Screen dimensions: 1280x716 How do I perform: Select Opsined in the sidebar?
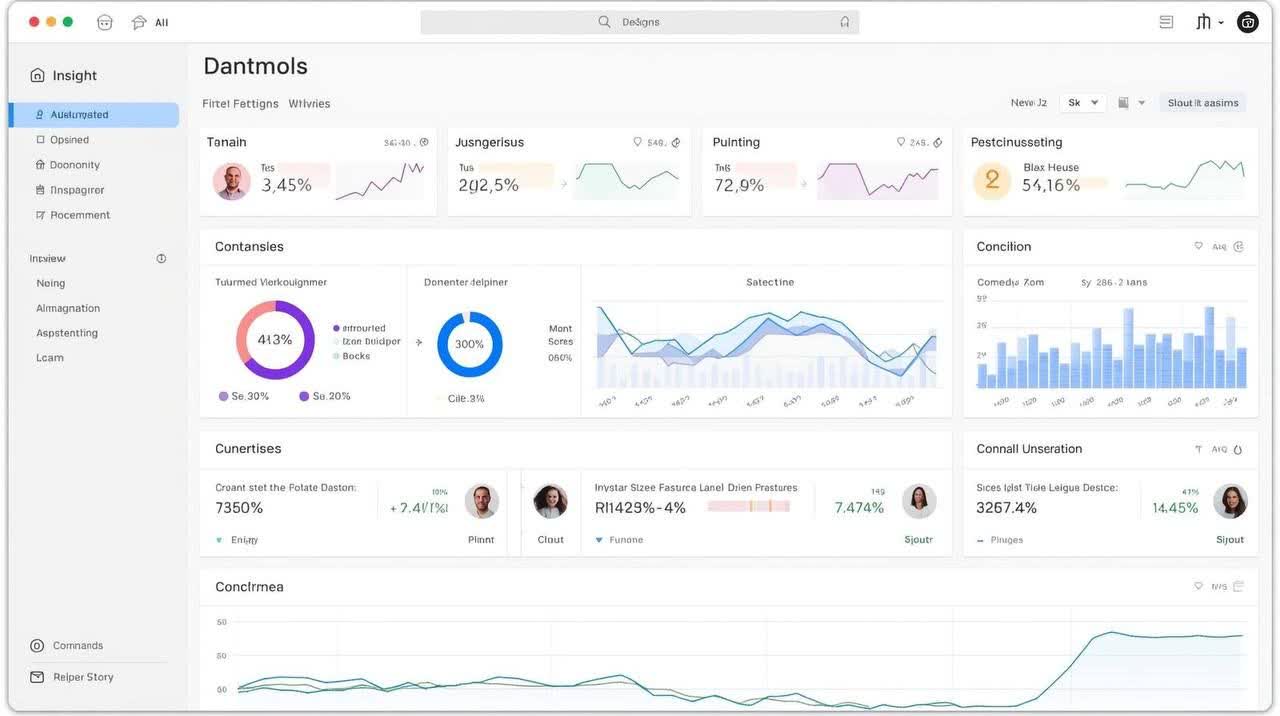(x=69, y=140)
